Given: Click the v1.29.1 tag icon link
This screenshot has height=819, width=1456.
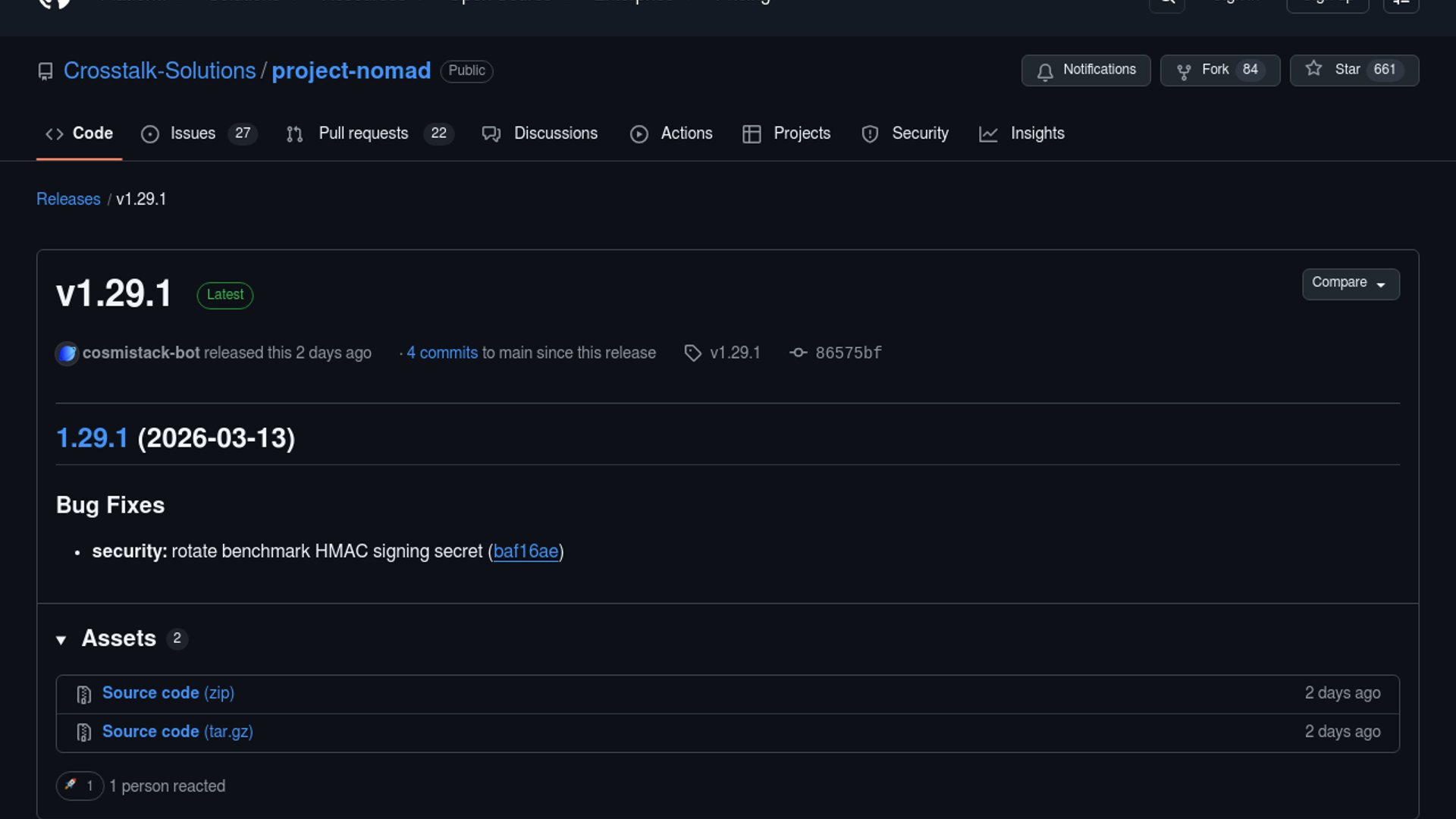Looking at the screenshot, I should pyautogui.click(x=692, y=353).
